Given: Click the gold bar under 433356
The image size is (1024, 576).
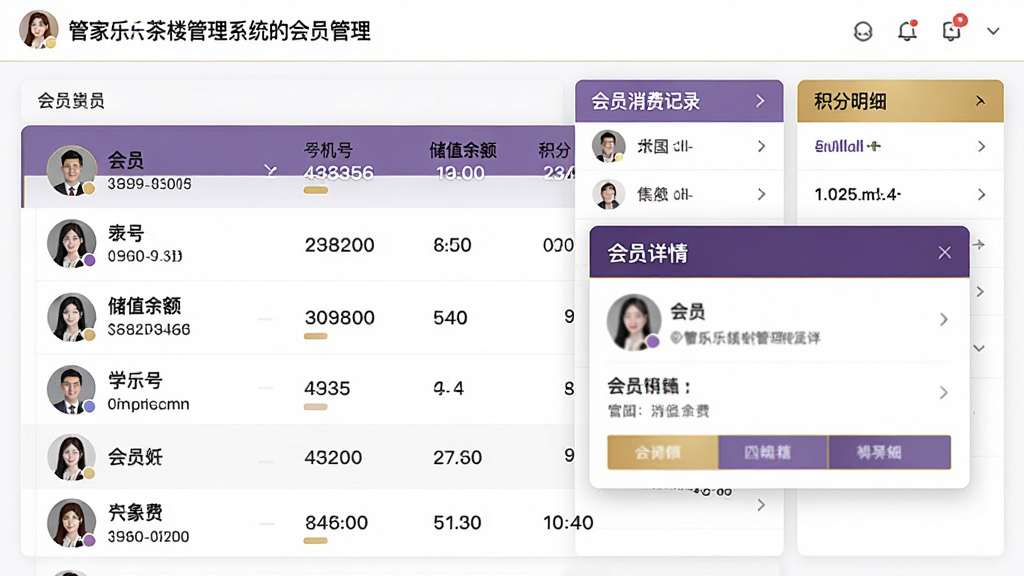Looking at the screenshot, I should coord(315,190).
